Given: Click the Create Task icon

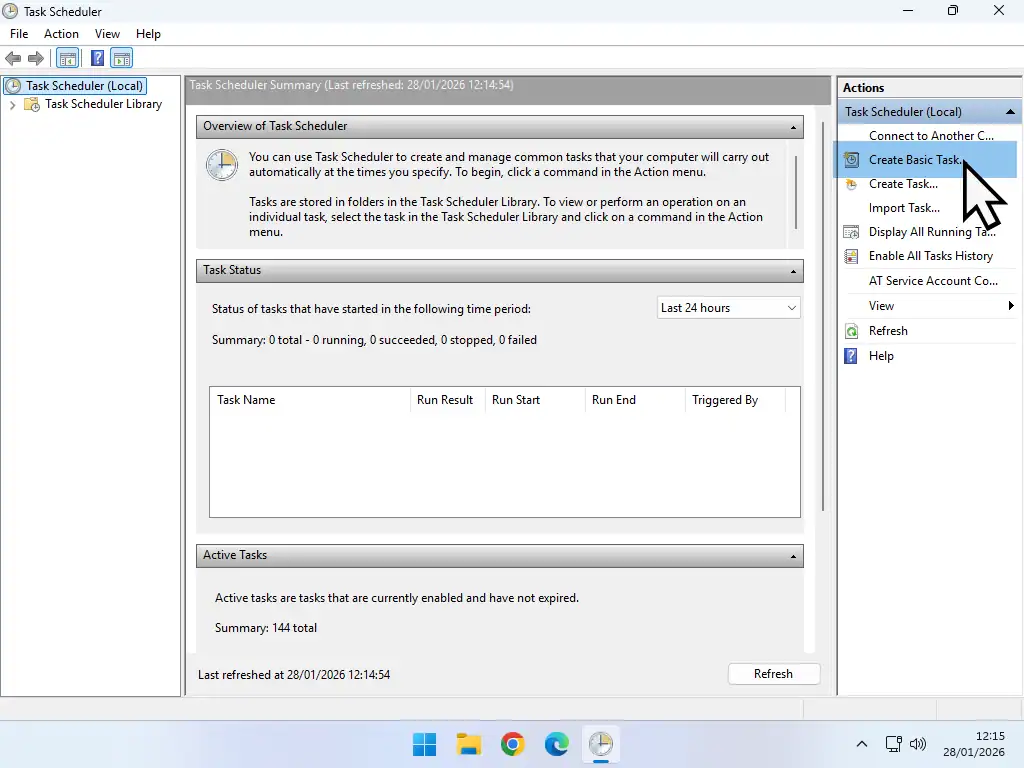Looking at the screenshot, I should coord(852,184).
